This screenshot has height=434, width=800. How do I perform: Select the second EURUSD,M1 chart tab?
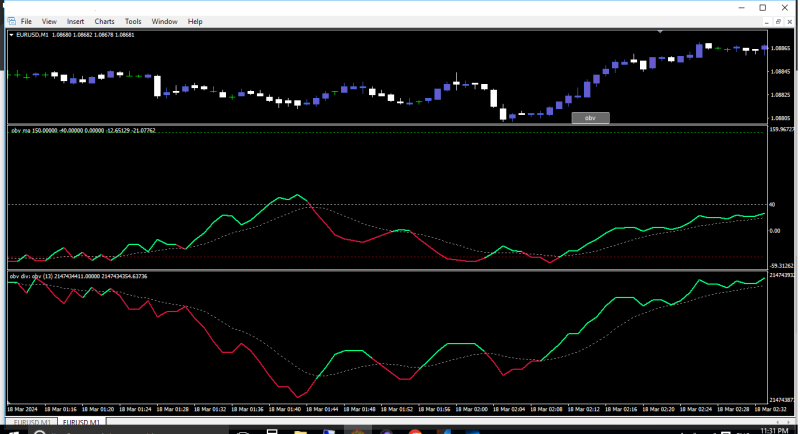click(x=82, y=423)
